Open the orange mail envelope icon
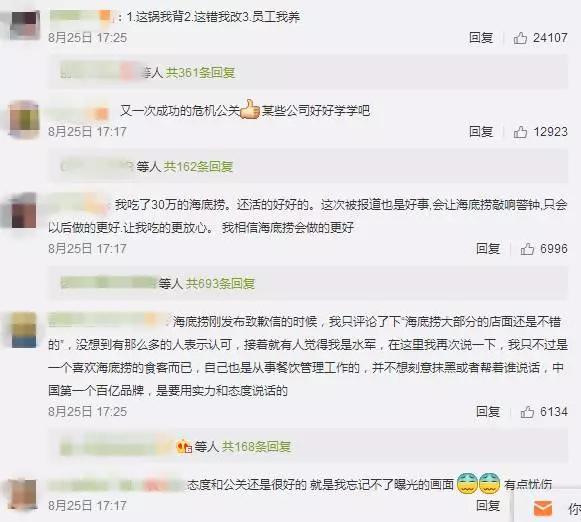The height and width of the screenshot is (522, 581). tap(543, 508)
